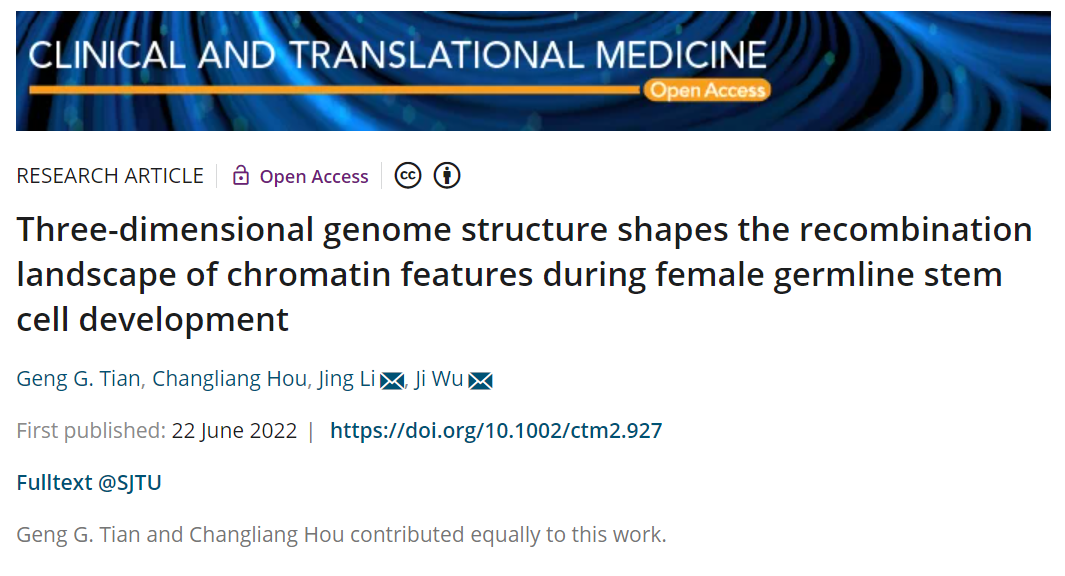
Task: Click the First published label
Action: [91, 431]
